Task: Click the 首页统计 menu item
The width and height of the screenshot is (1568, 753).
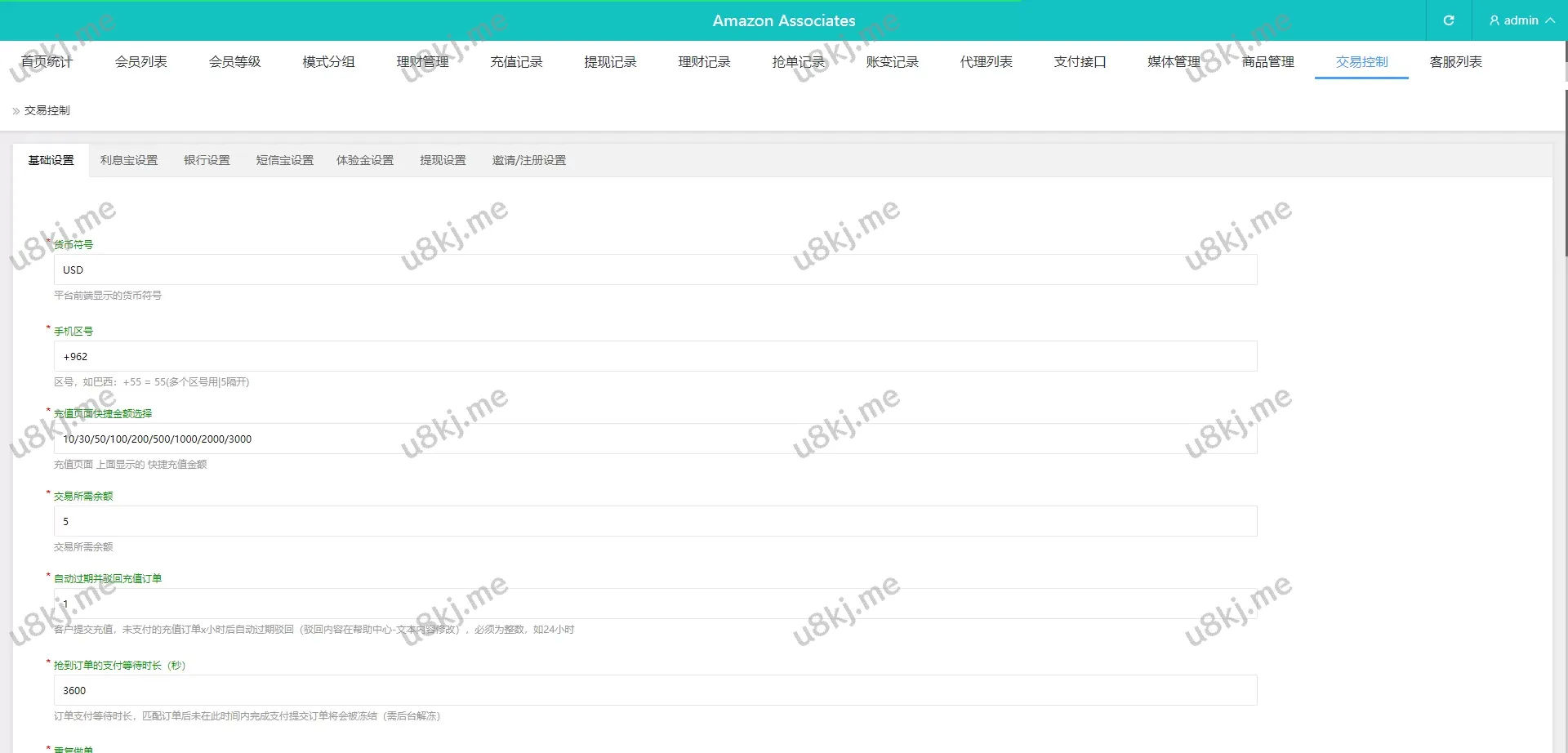Action: click(x=47, y=62)
